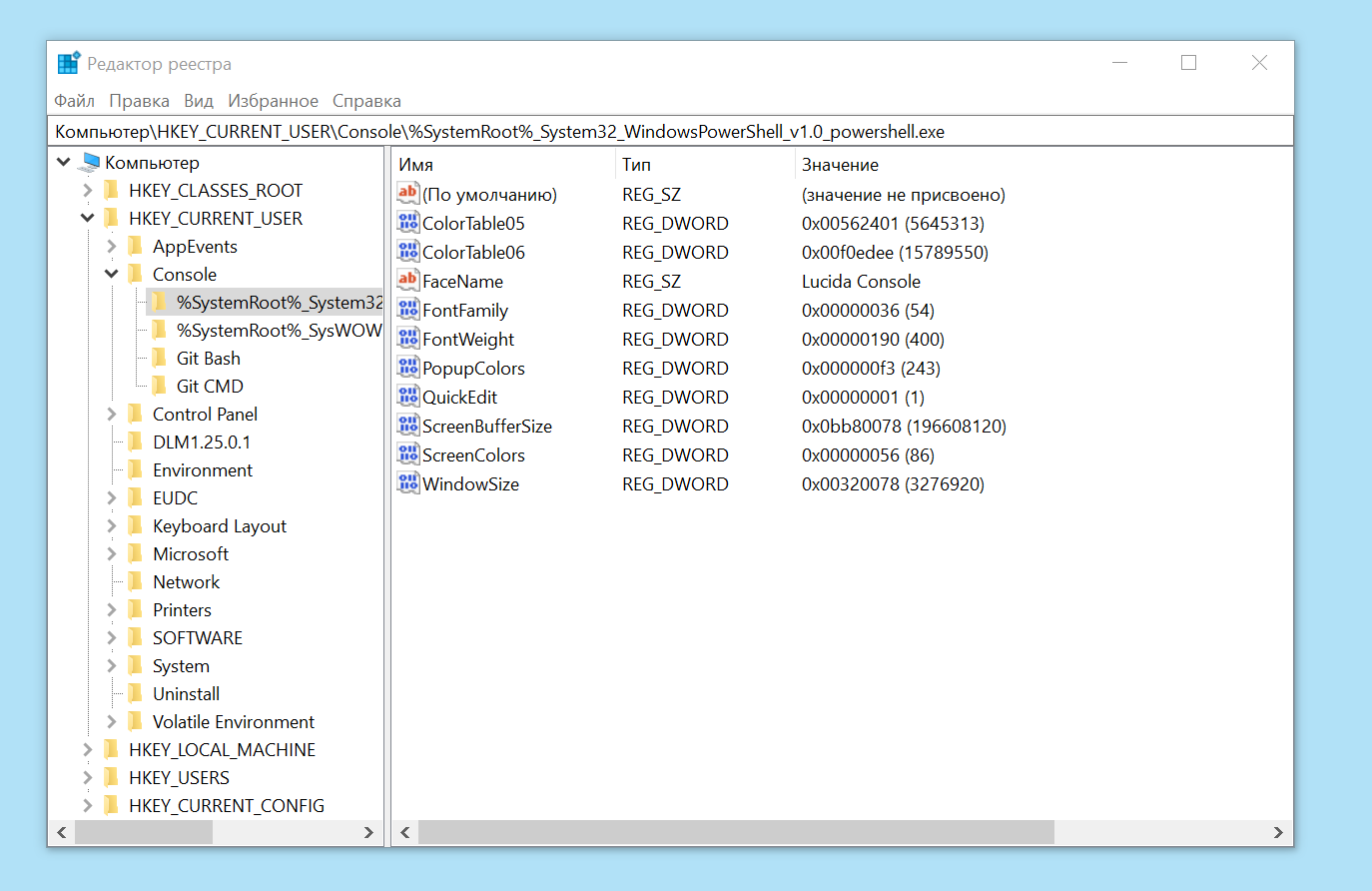Click the Registry Editor icon in the title bar
The width and height of the screenshot is (1372, 891).
click(68, 63)
